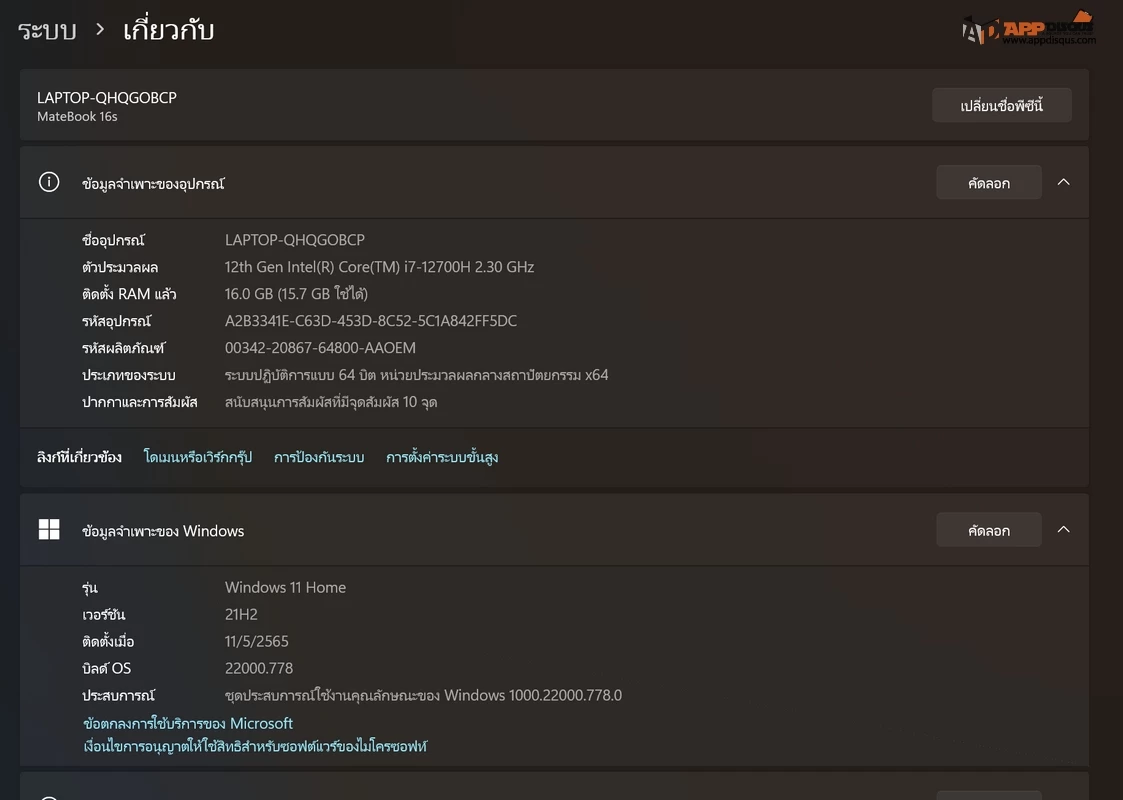Click the ติดตั้งเมื่อ label

click(x=107, y=642)
